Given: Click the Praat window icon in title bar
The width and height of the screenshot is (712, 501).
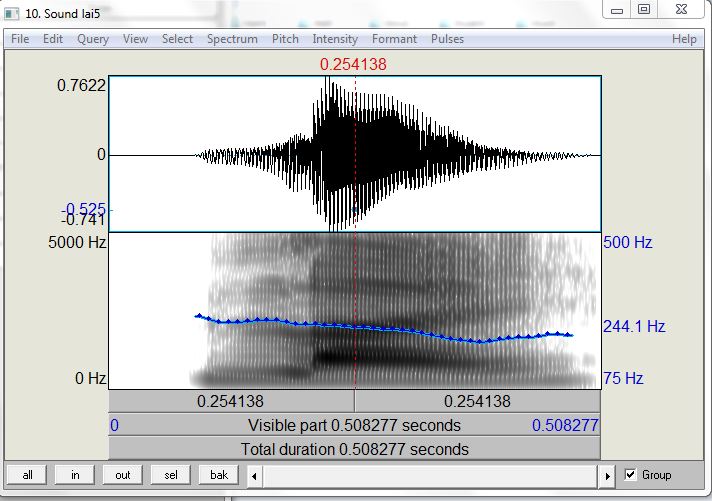Looking at the screenshot, I should 11,14.
